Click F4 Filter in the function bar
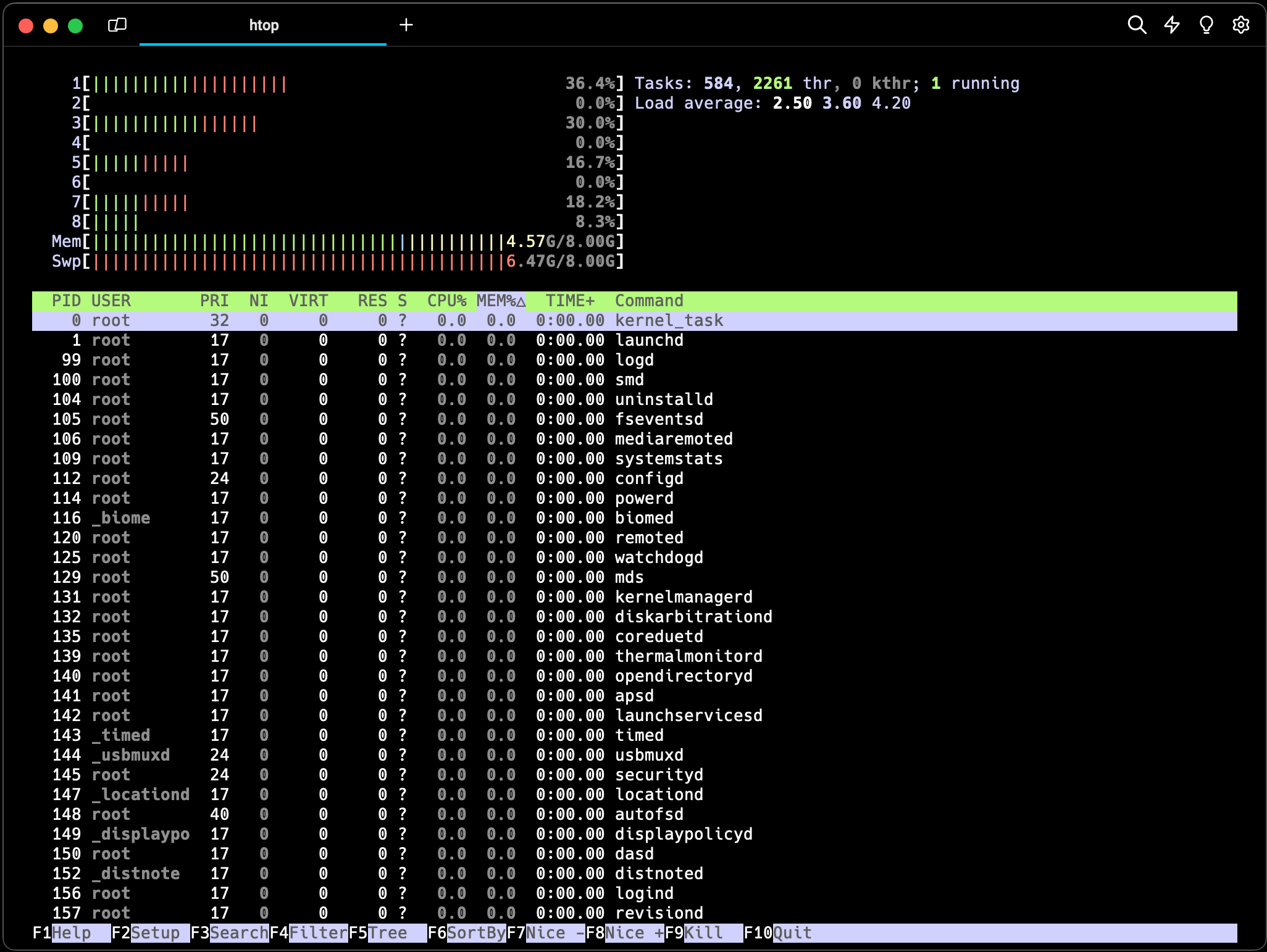This screenshot has height=952, width=1267. [x=309, y=933]
